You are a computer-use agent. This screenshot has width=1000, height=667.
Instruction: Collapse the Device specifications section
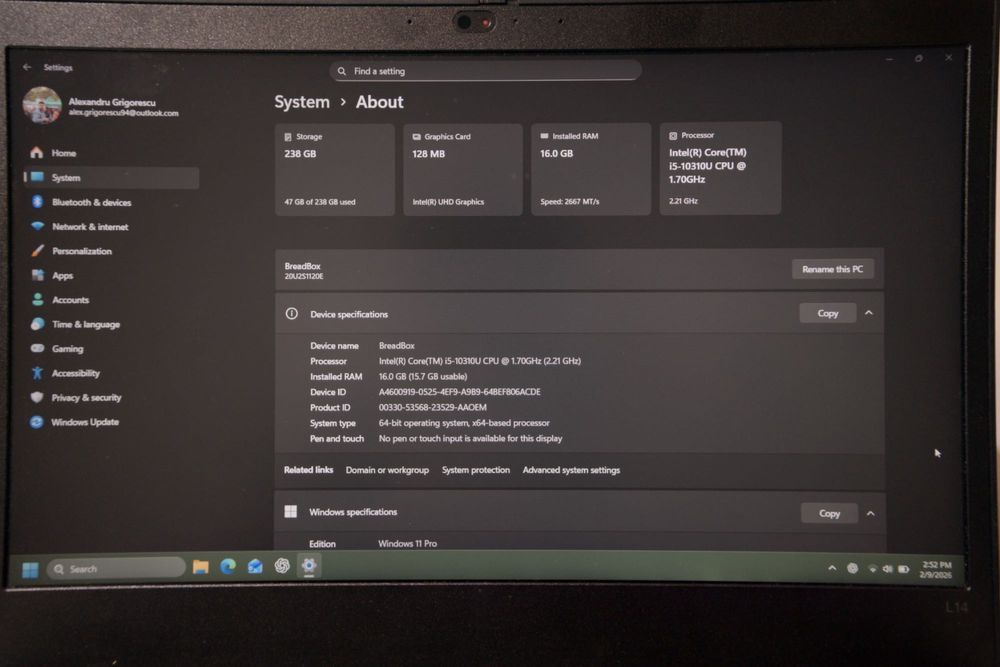869,313
